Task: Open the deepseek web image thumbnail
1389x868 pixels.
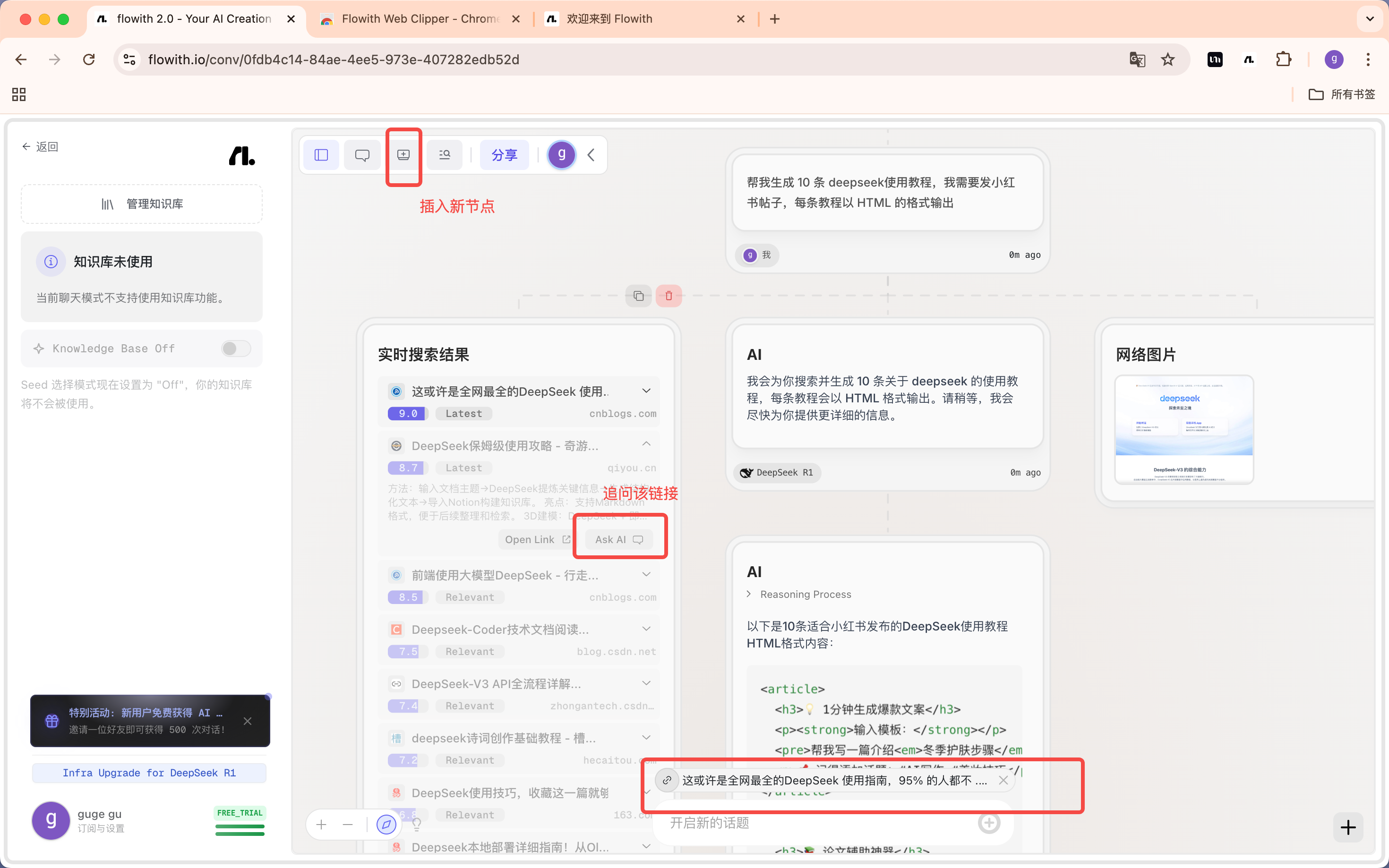Action: click(x=1184, y=430)
